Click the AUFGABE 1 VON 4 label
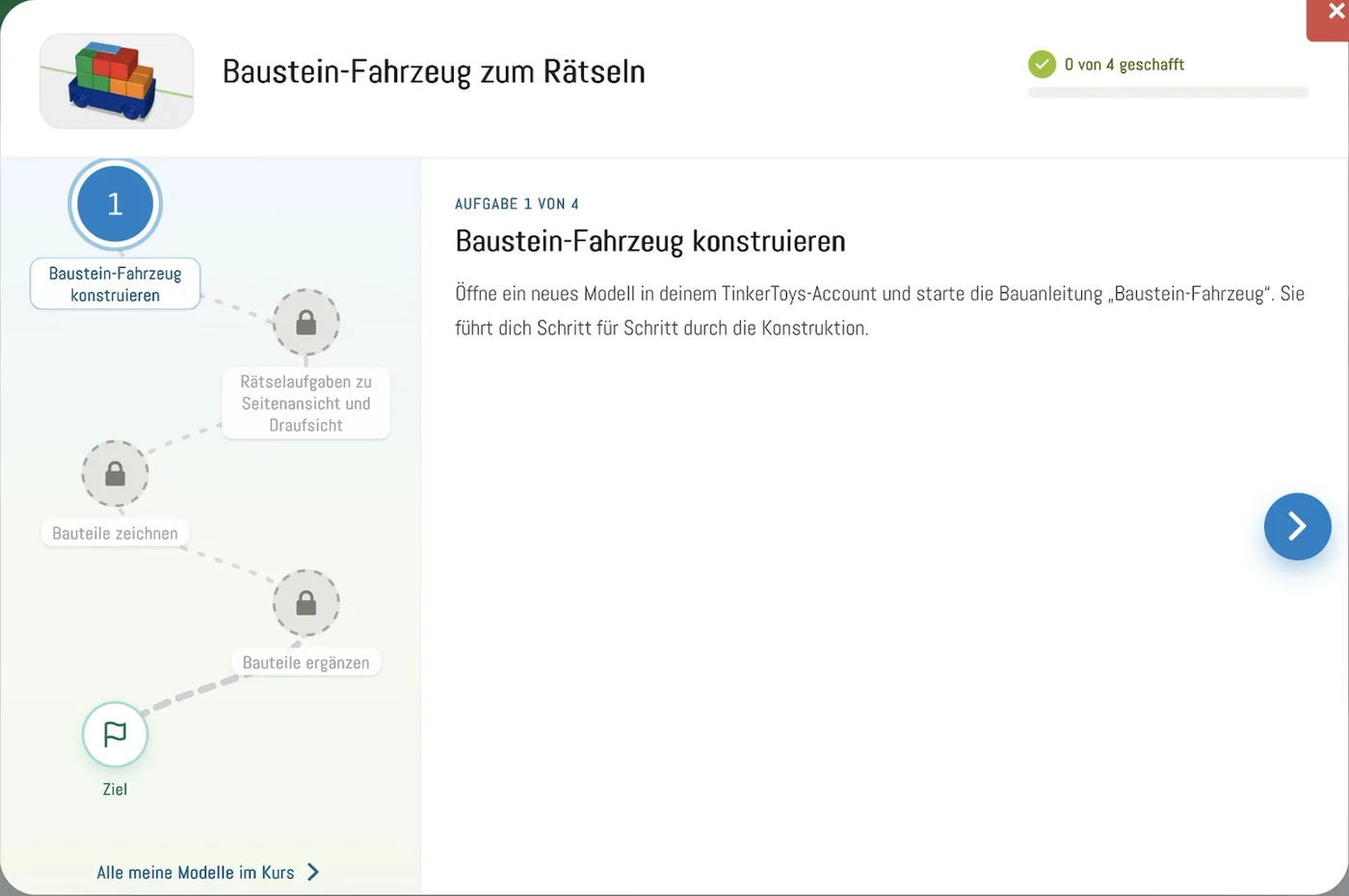The height and width of the screenshot is (896, 1349). (516, 204)
